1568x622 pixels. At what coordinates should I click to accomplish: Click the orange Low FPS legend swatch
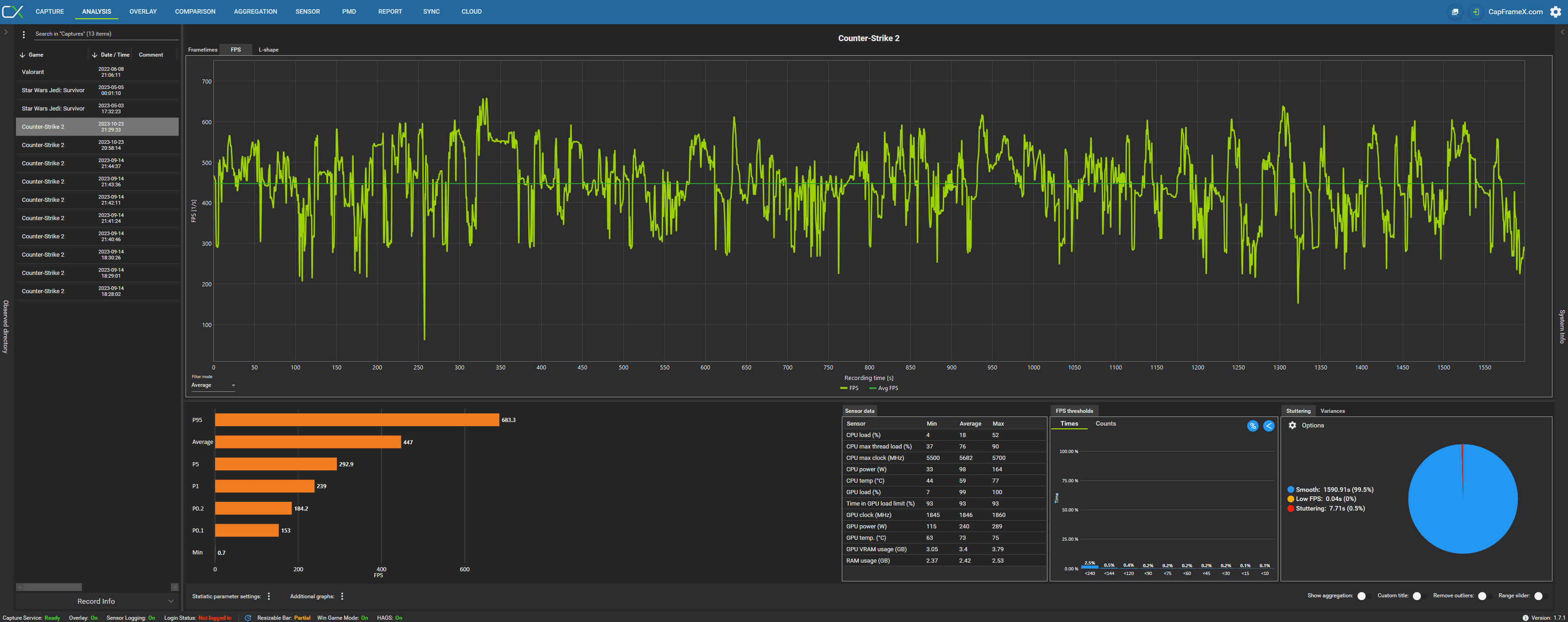click(x=1291, y=499)
